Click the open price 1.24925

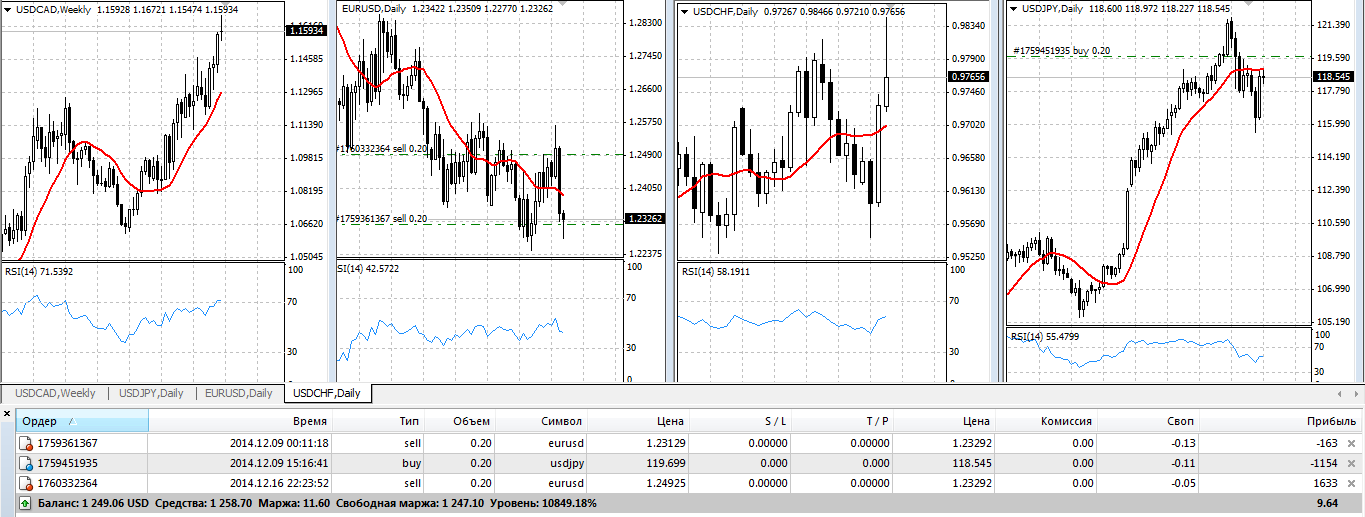point(663,482)
